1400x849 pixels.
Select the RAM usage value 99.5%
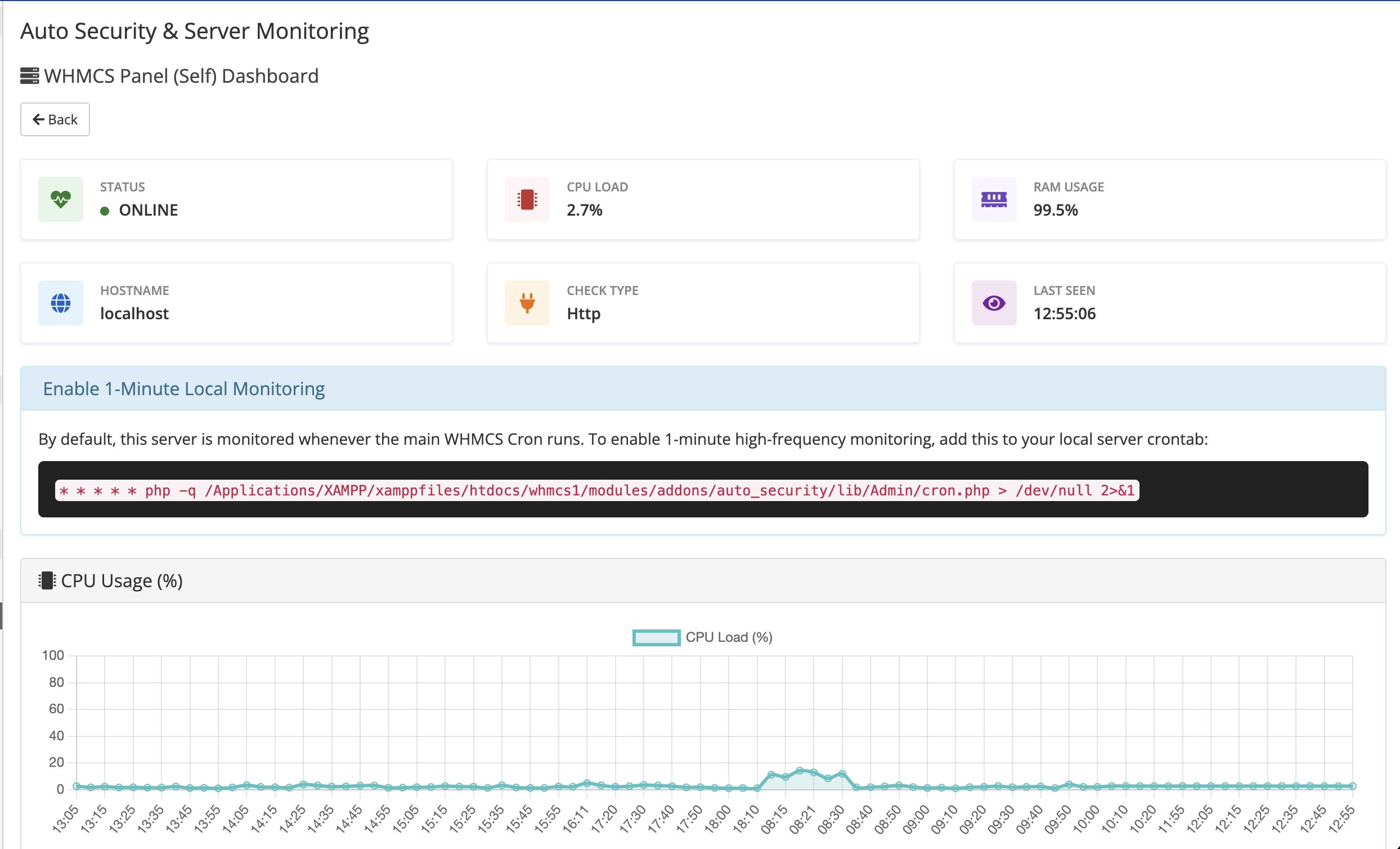[1056, 210]
